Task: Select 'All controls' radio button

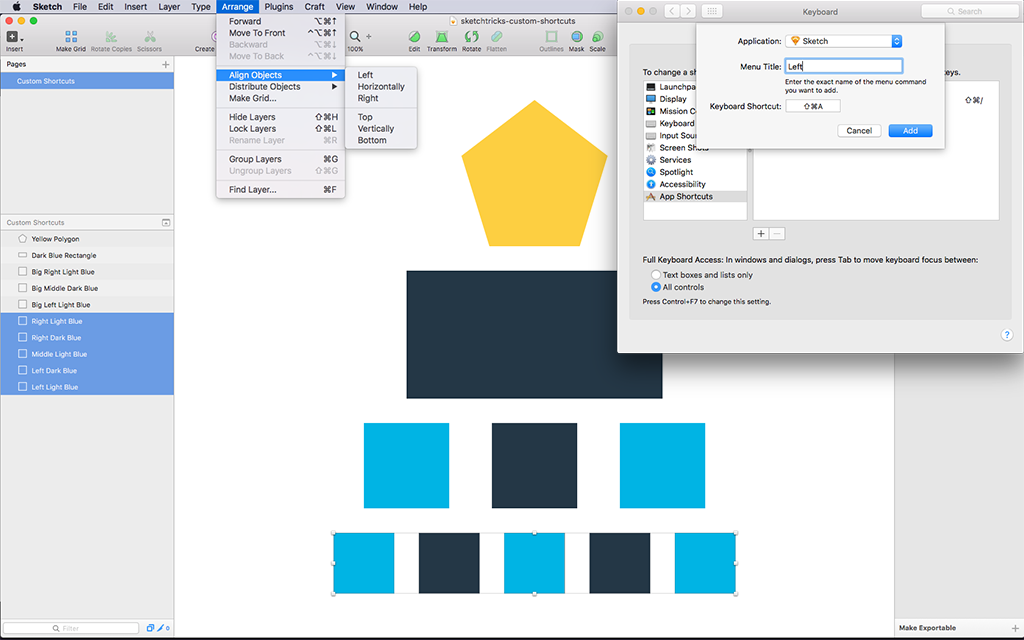Action: 656,287
